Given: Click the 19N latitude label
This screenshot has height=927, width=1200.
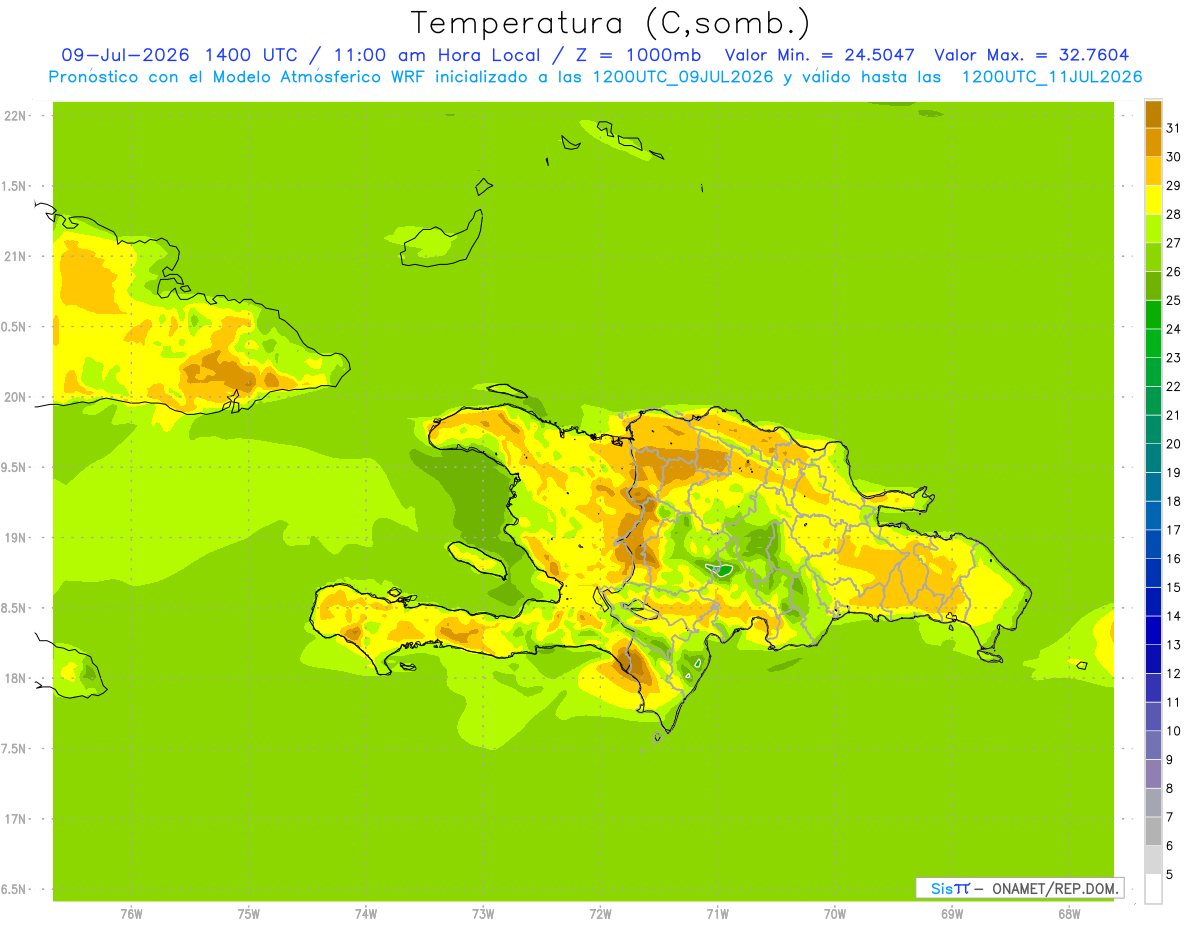Looking at the screenshot, I should pyautogui.click(x=15, y=538).
